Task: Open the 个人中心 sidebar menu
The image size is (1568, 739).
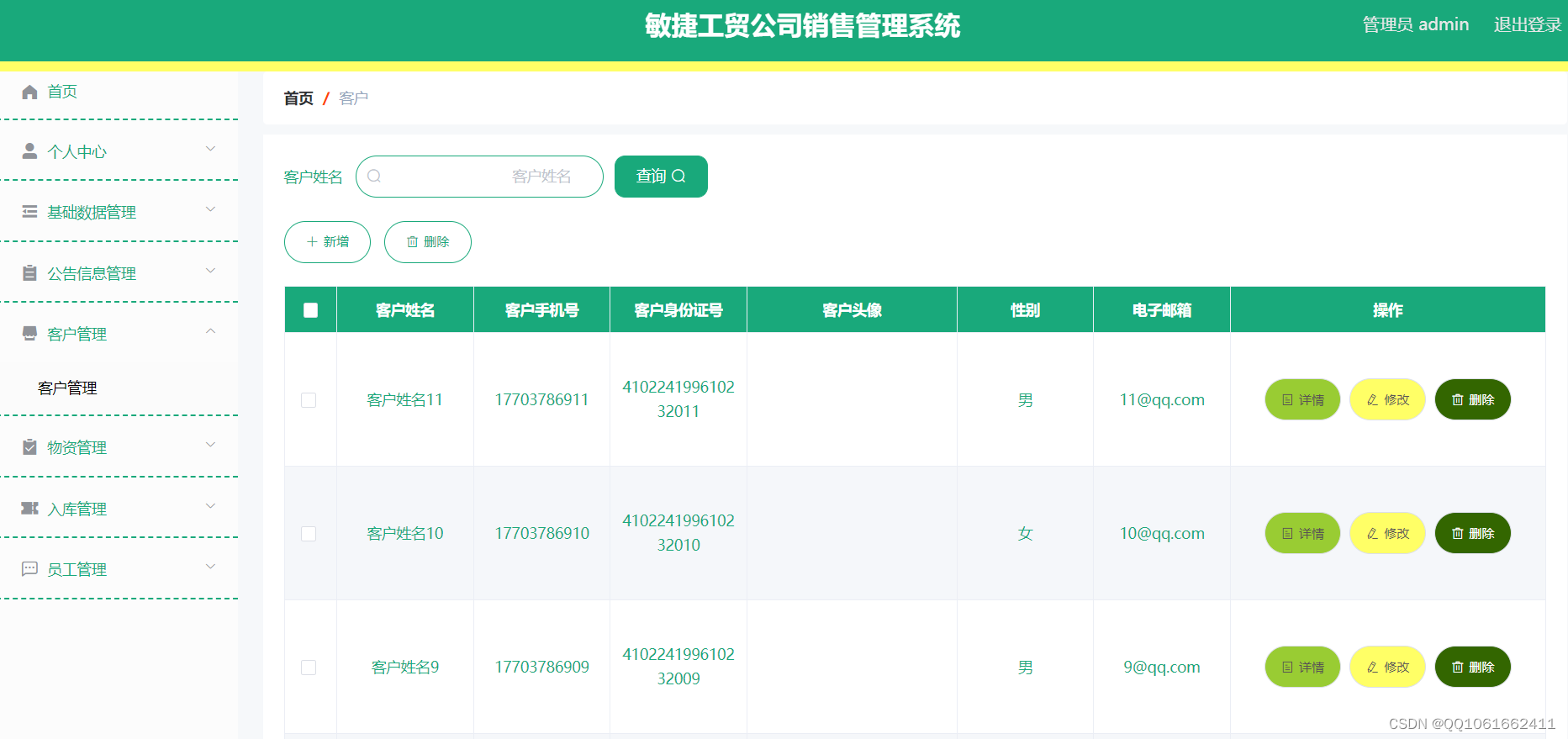Action: [119, 151]
